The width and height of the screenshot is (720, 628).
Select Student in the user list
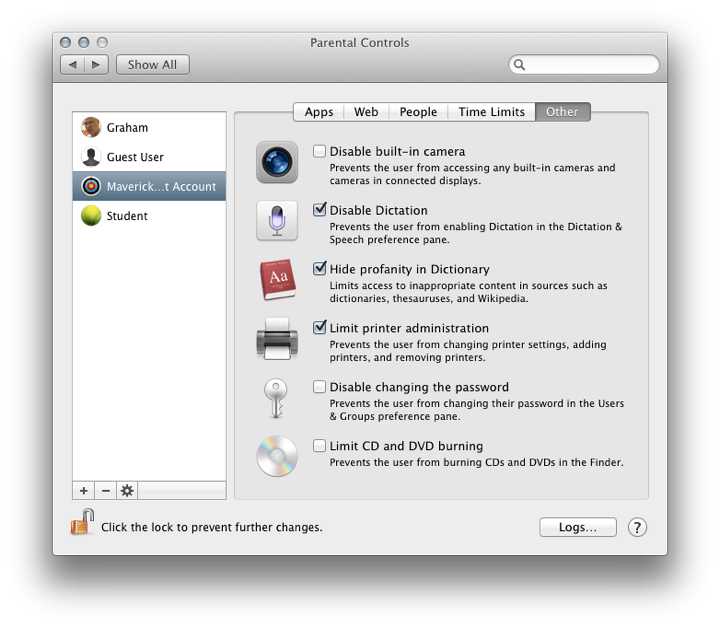tap(149, 215)
